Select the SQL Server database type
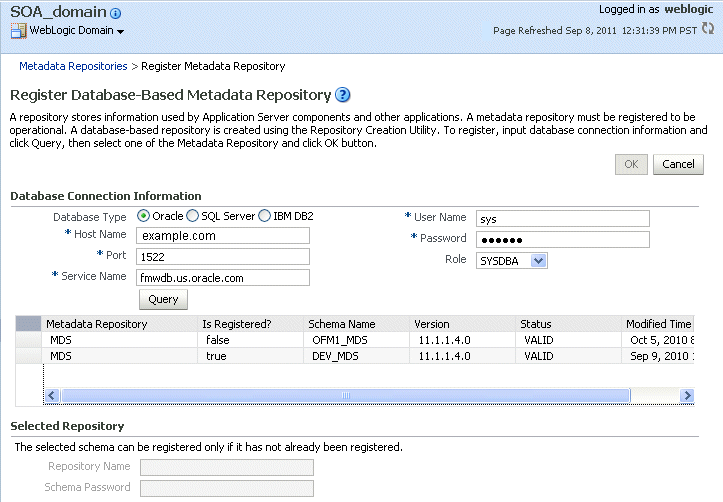Screen dimensions: 723x502 pos(192,216)
